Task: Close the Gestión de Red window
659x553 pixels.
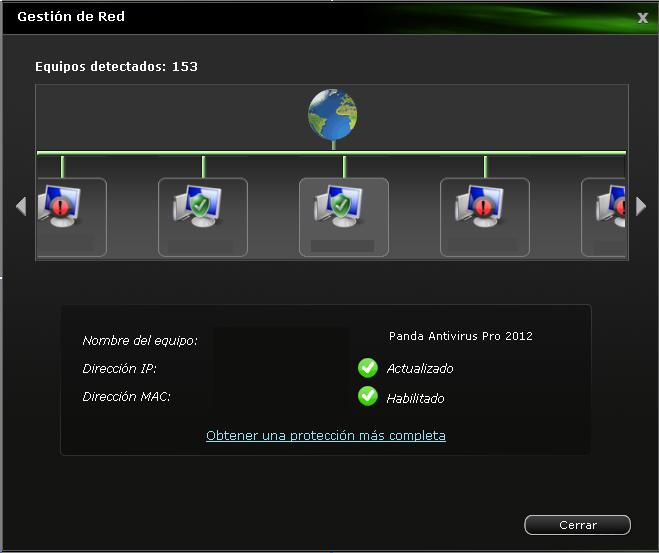Action: point(642,18)
